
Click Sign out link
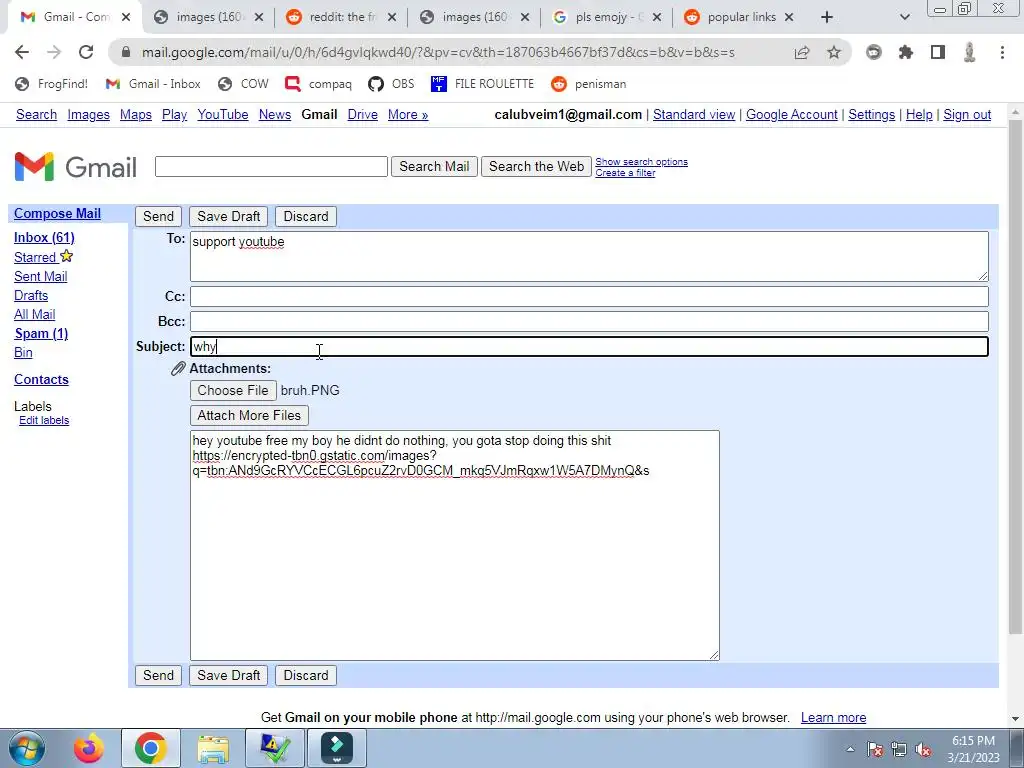coord(967,114)
